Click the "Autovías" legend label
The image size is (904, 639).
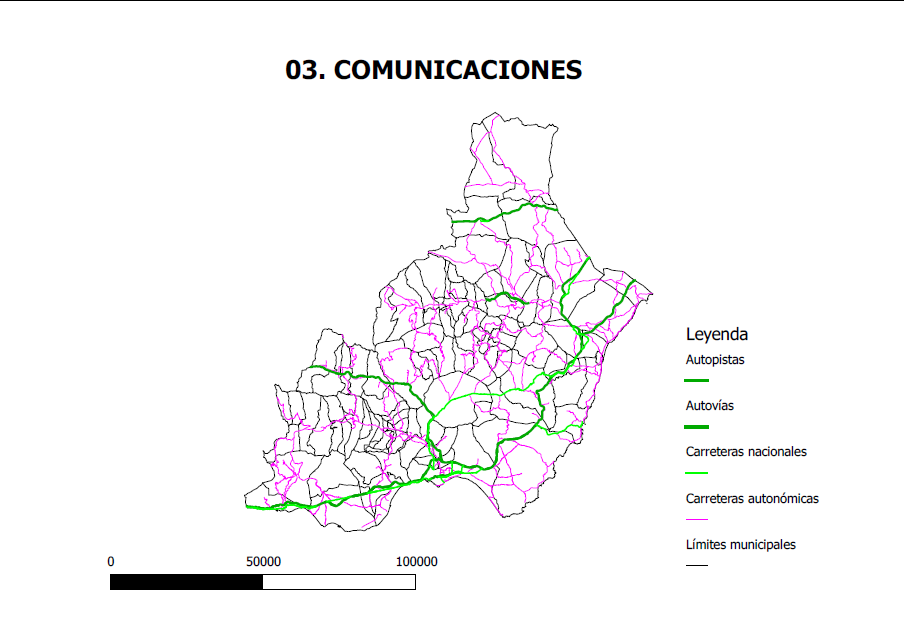[x=710, y=406]
